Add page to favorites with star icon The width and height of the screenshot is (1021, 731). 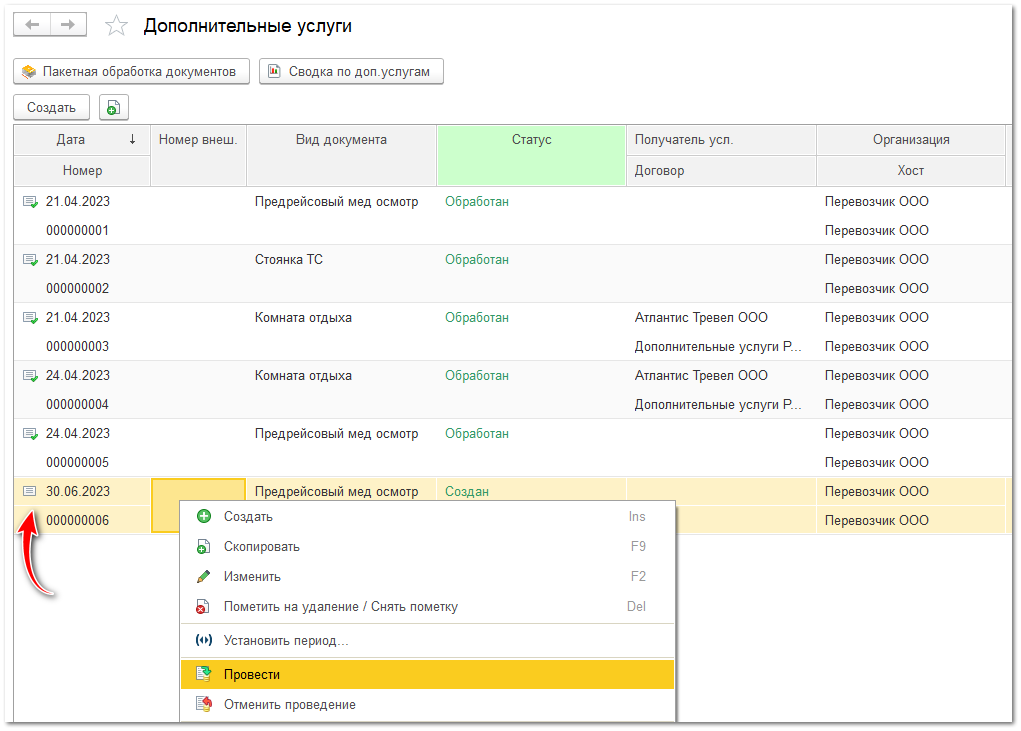pos(117,26)
